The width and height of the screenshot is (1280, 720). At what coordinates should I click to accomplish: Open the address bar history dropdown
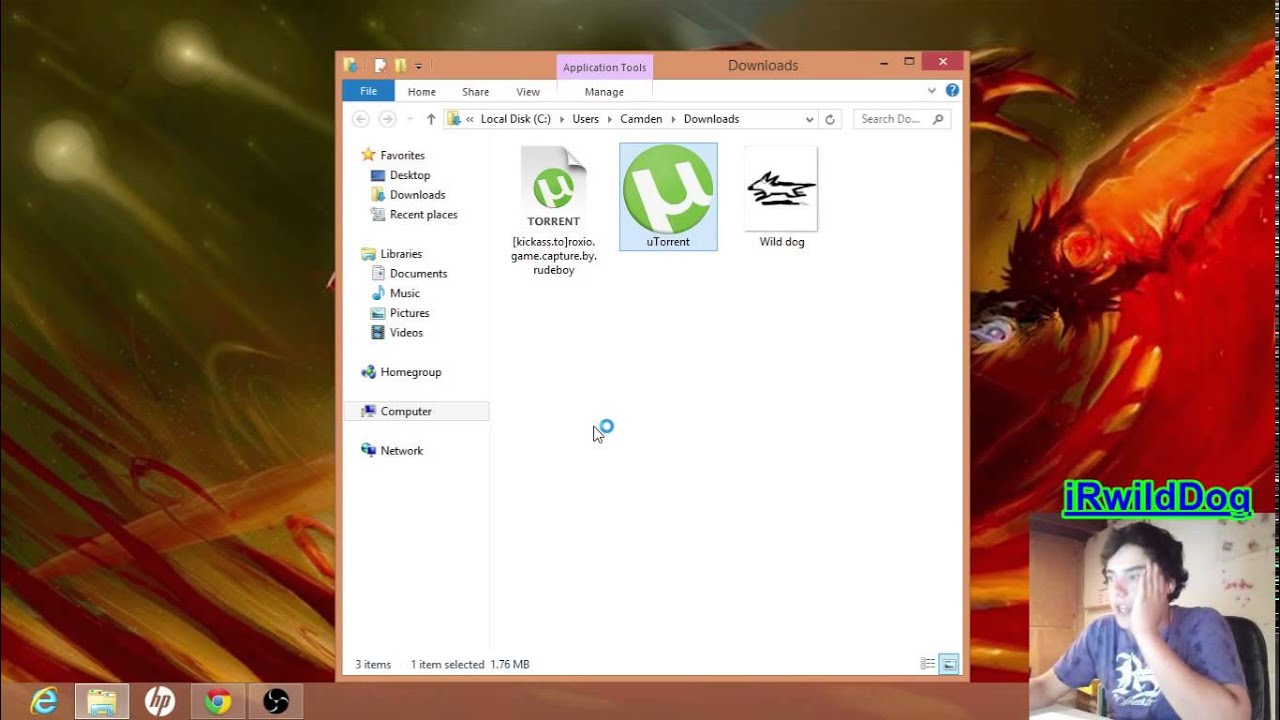coord(809,119)
